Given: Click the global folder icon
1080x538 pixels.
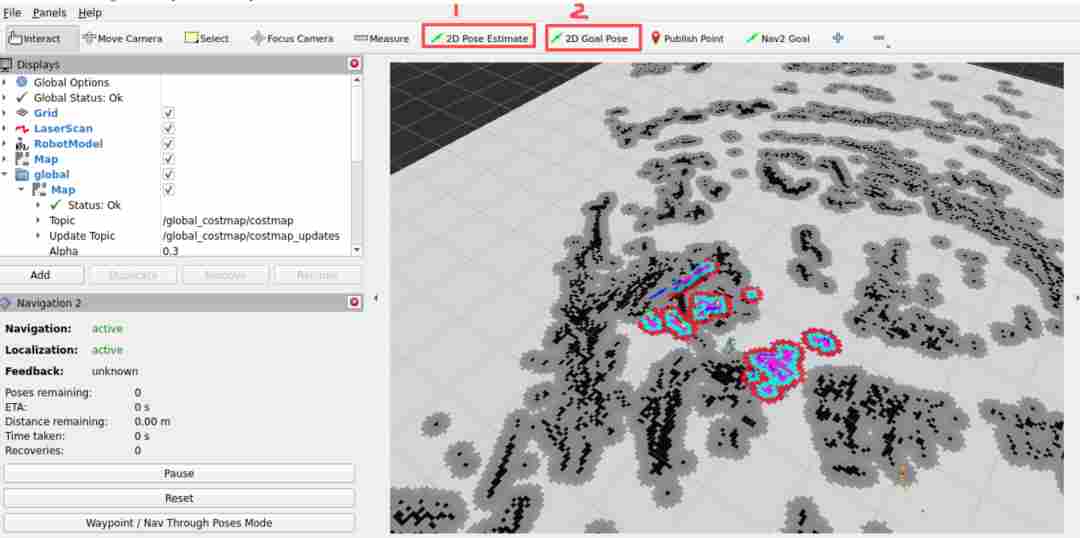Looking at the screenshot, I should [x=21, y=174].
